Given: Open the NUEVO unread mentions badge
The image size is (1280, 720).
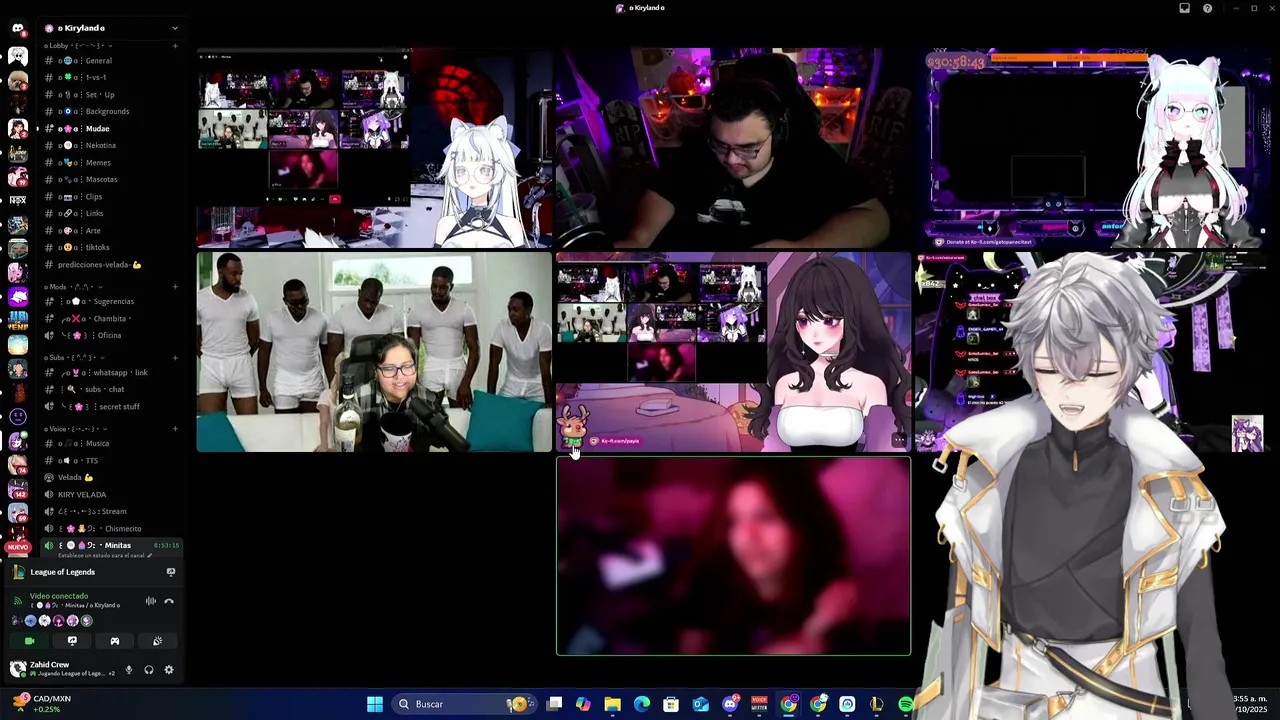Looking at the screenshot, I should click(17, 548).
